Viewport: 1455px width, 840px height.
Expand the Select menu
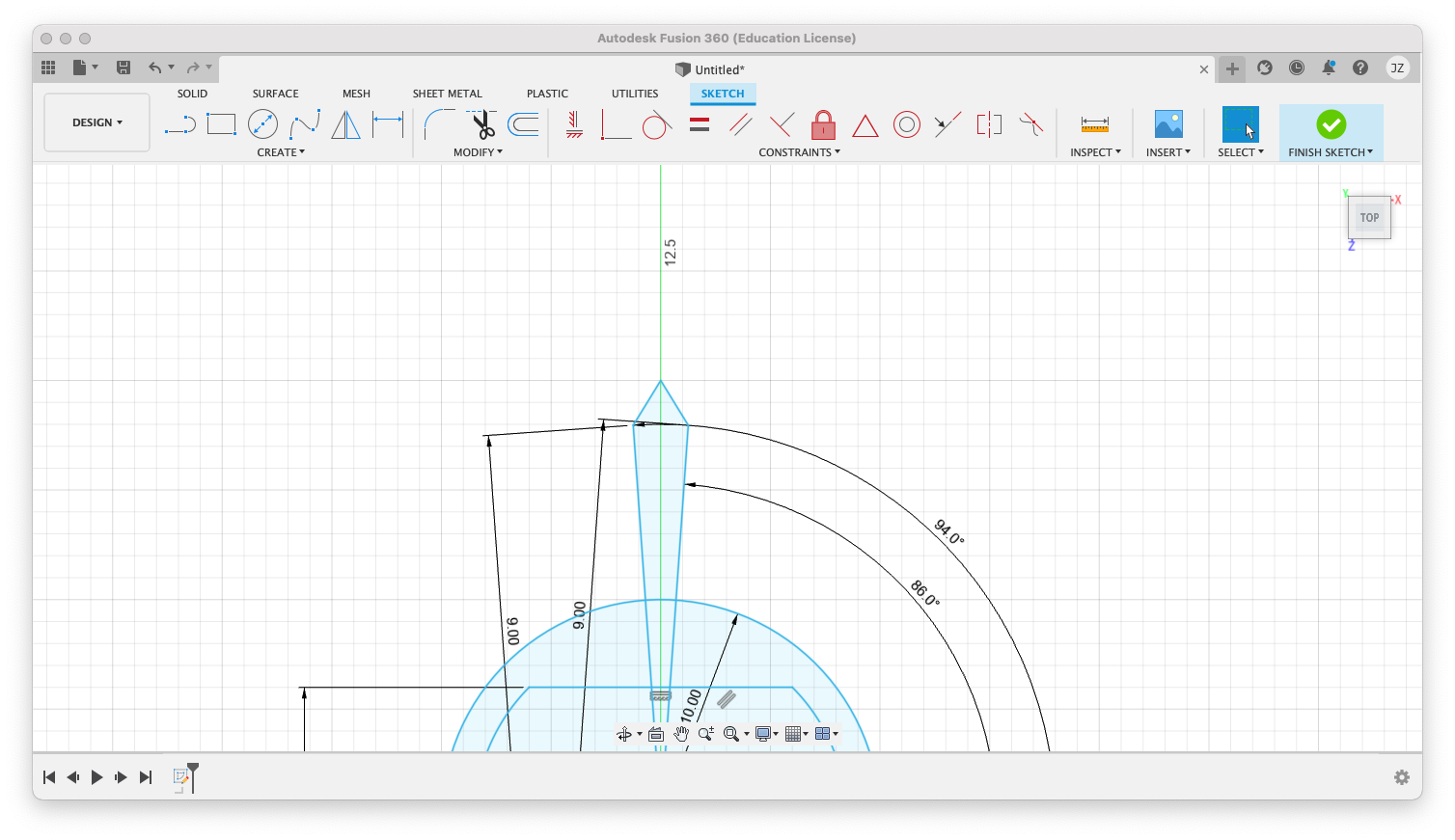[x=1241, y=152]
